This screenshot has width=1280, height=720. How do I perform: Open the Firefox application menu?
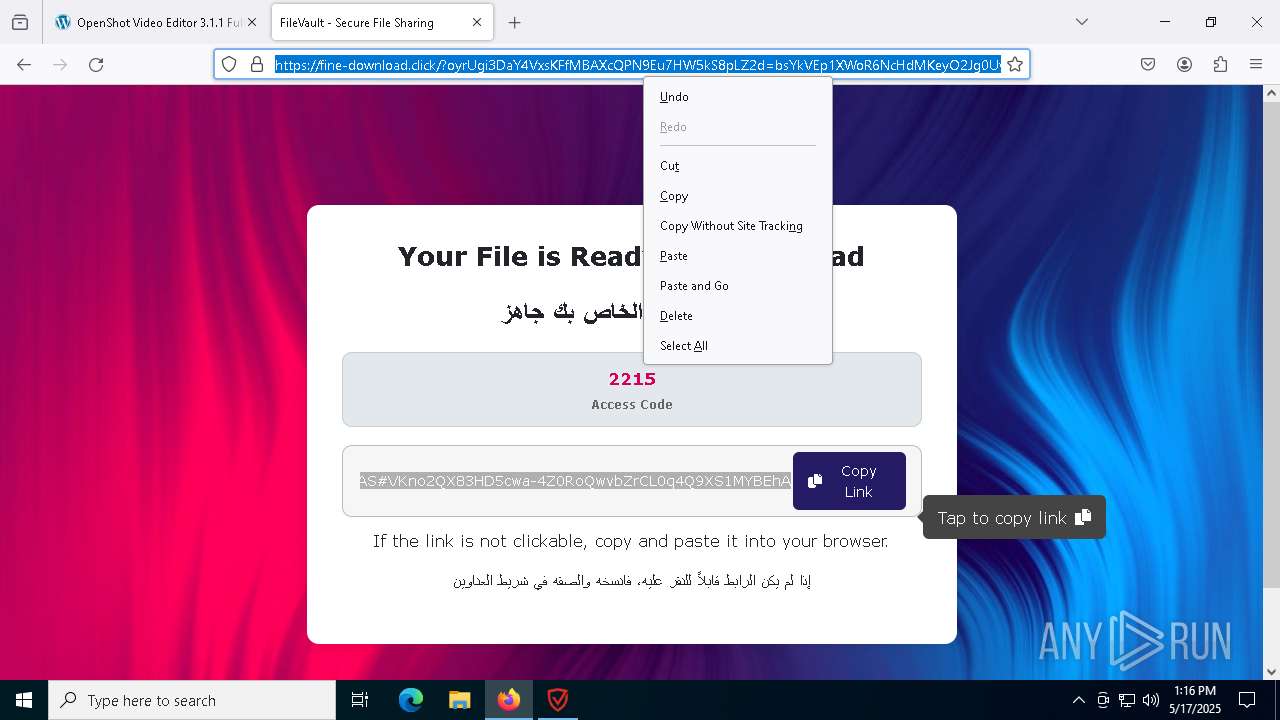(1256, 64)
